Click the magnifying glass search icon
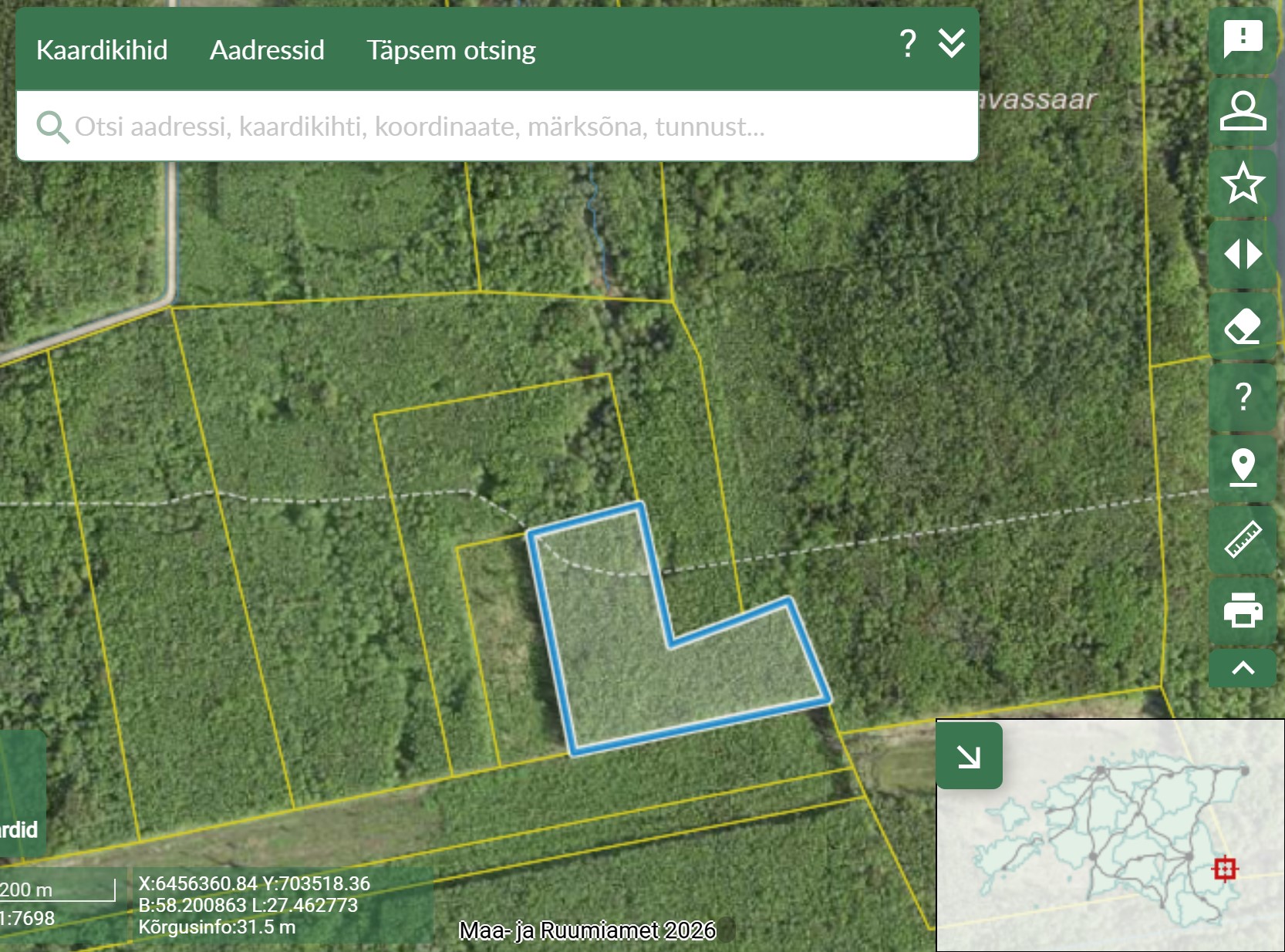 point(52,127)
